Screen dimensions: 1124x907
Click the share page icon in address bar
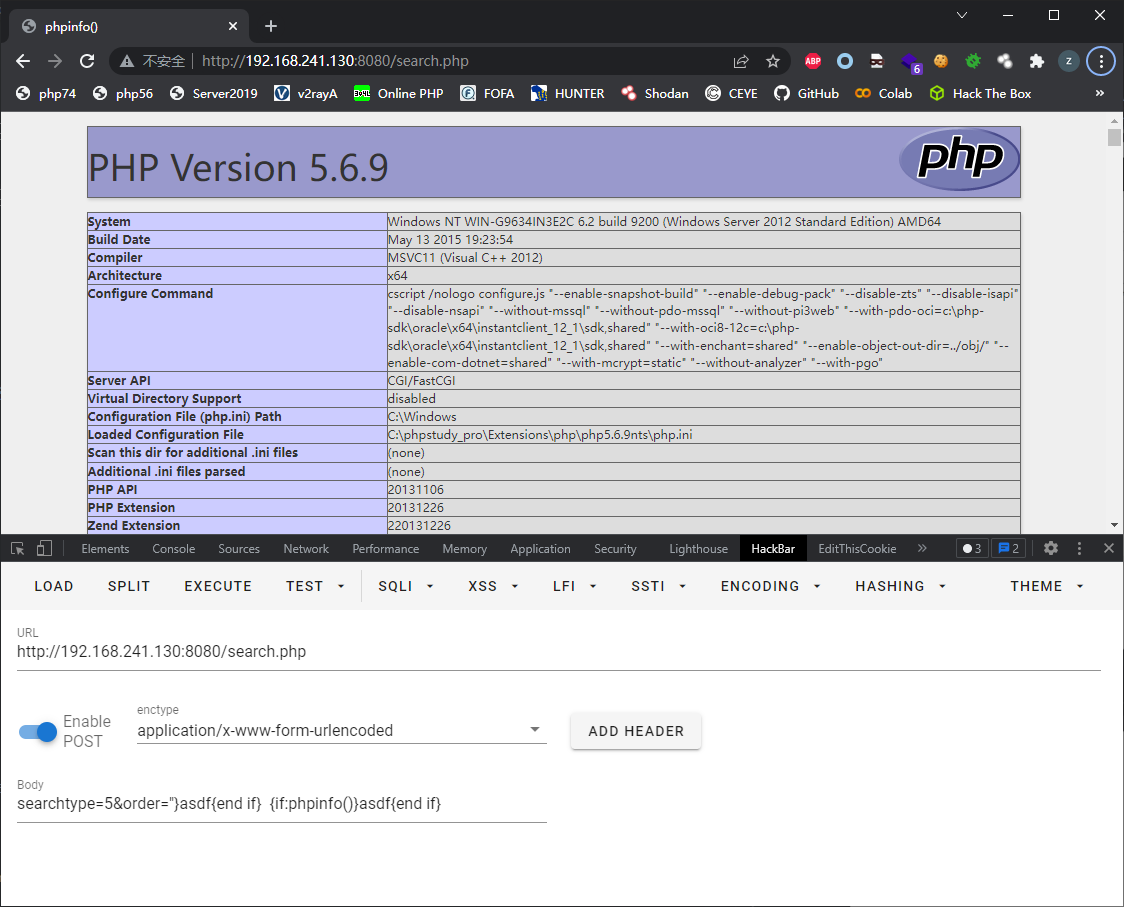pos(740,61)
